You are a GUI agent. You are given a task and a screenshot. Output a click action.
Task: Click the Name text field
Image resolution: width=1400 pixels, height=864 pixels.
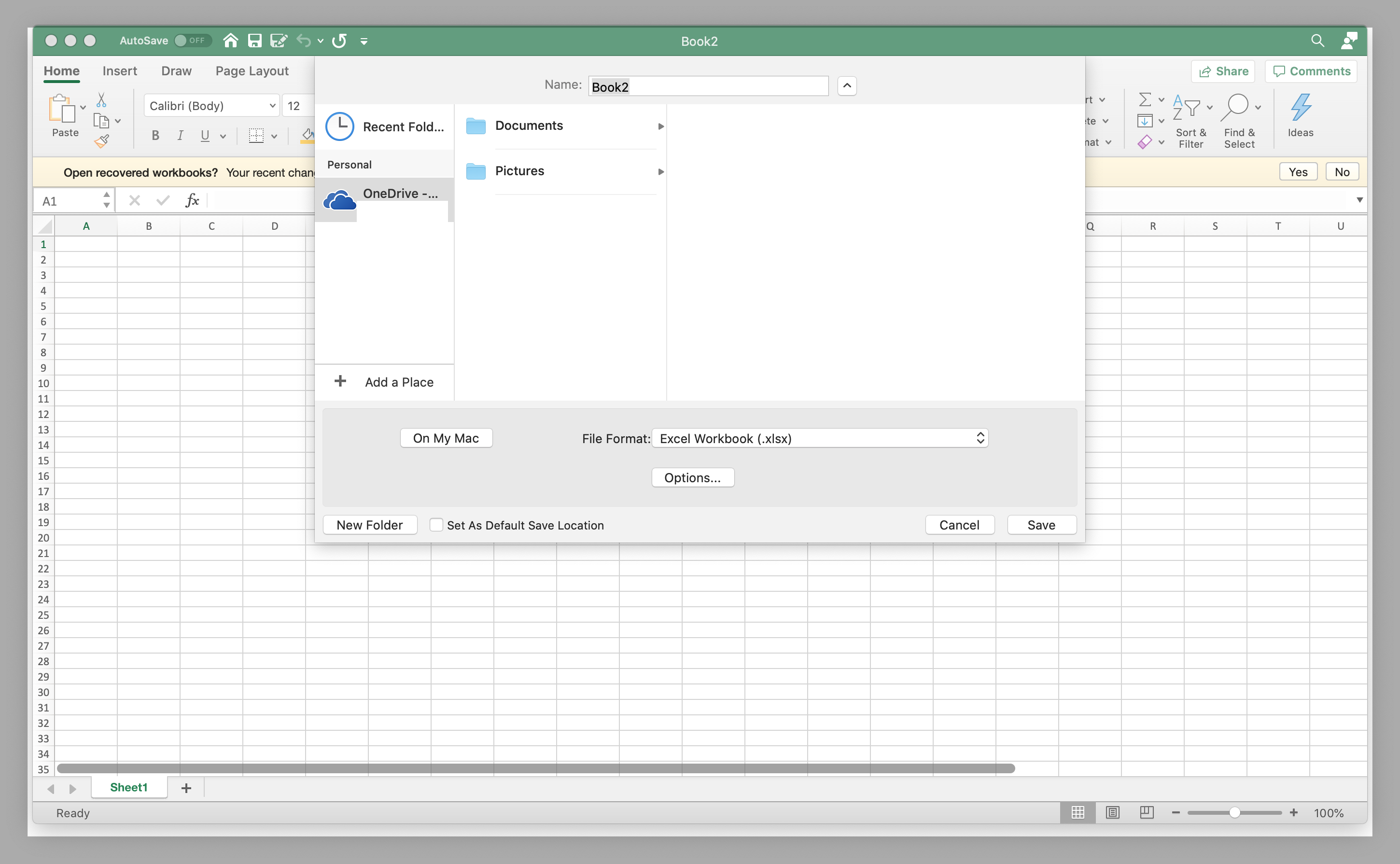click(x=708, y=86)
